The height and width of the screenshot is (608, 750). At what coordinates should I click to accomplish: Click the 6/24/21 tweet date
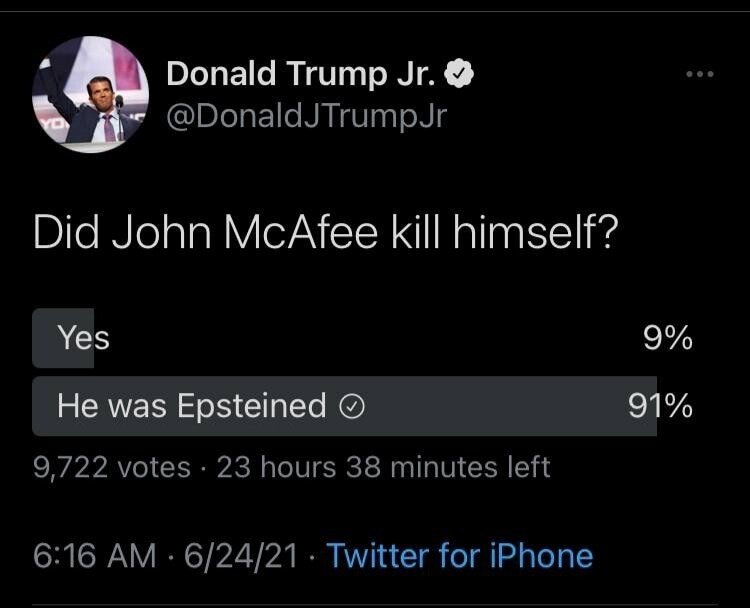point(239,555)
